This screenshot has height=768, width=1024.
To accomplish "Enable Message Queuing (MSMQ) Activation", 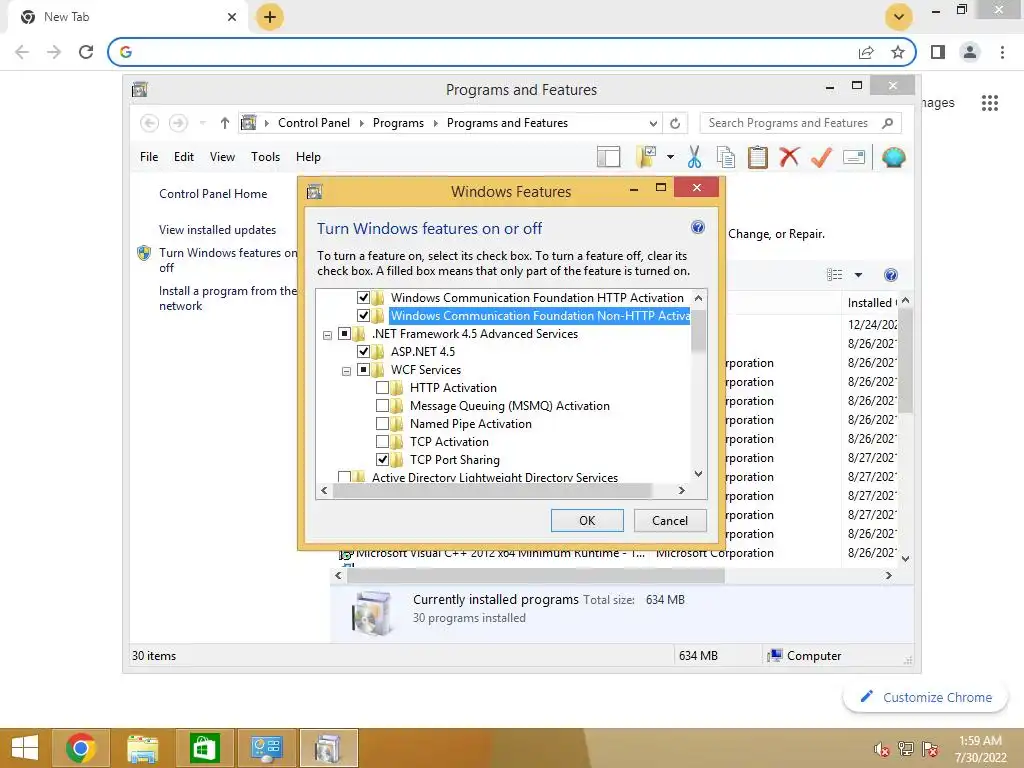I will point(383,406).
